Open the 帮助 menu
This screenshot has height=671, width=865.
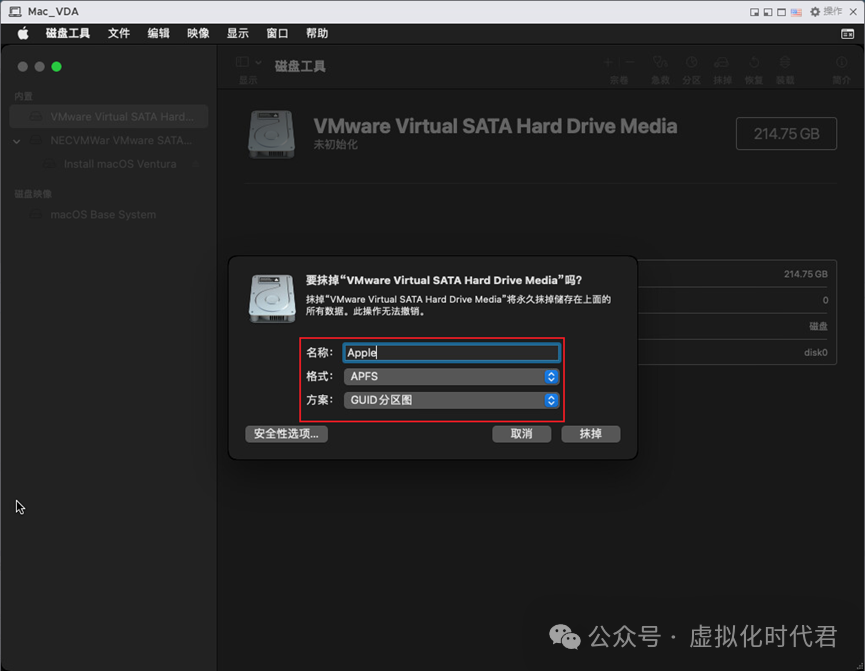point(317,34)
